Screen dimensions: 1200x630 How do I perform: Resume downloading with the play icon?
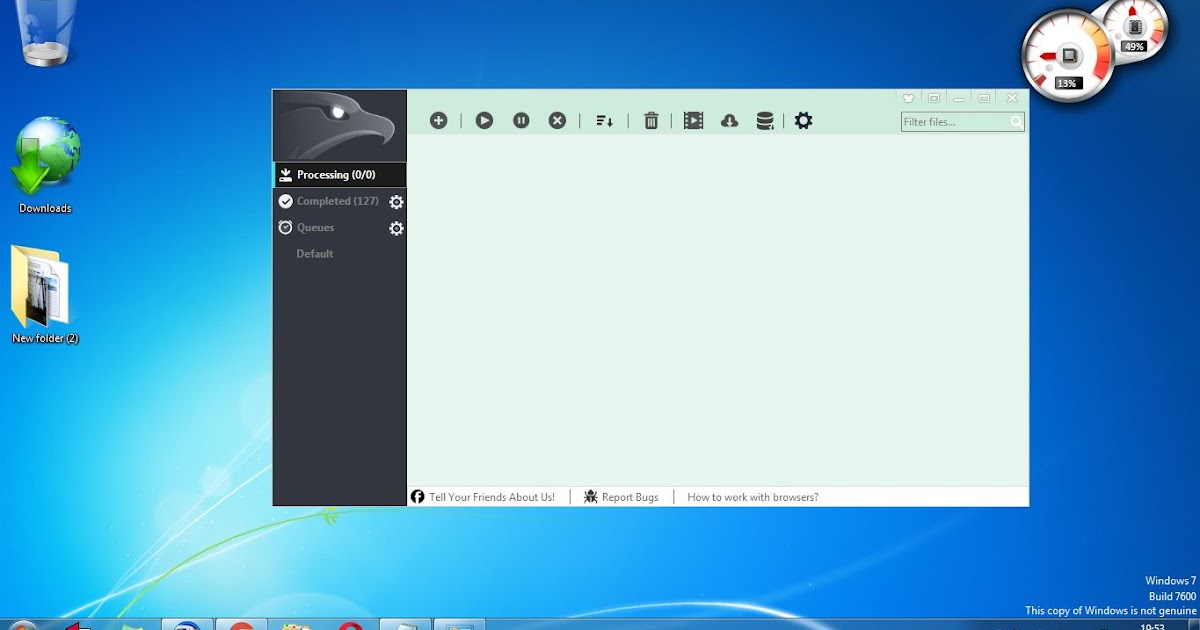coord(484,119)
